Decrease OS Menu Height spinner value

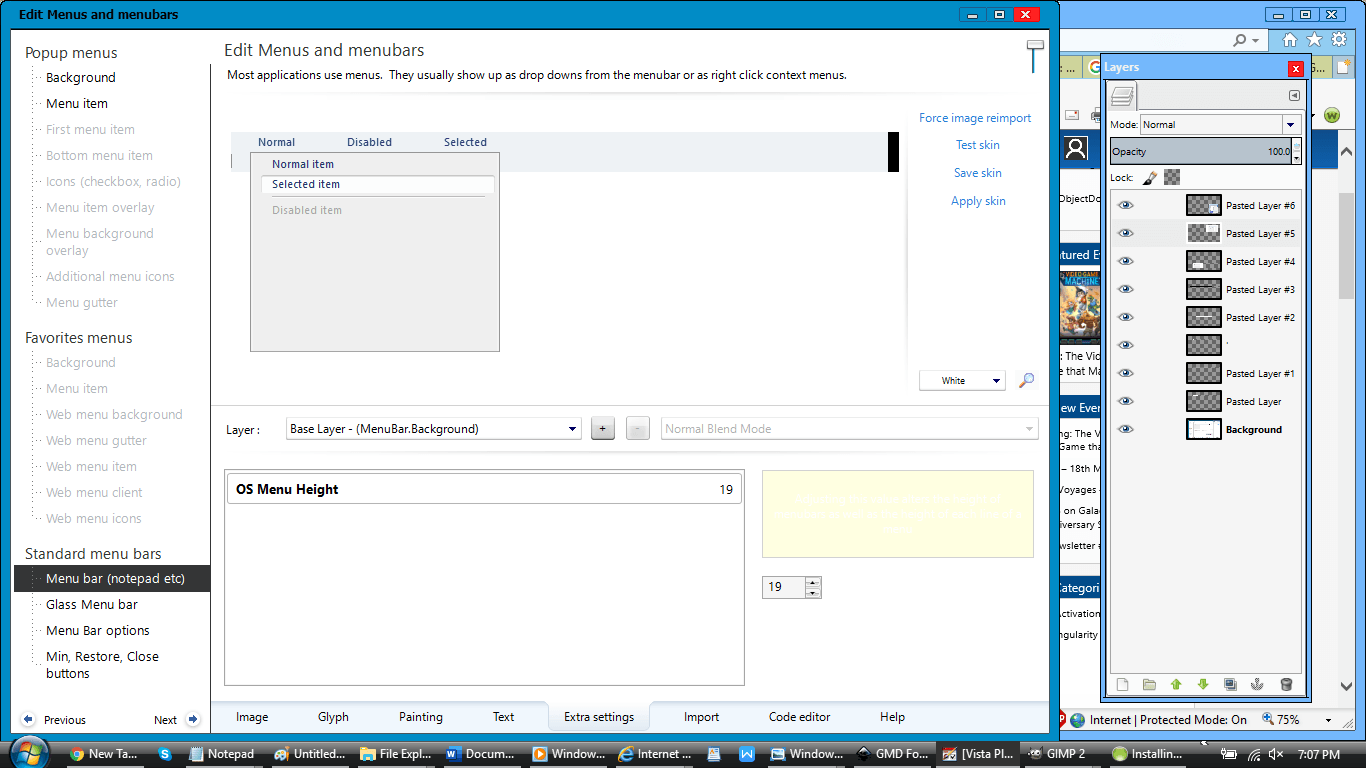(x=813, y=593)
